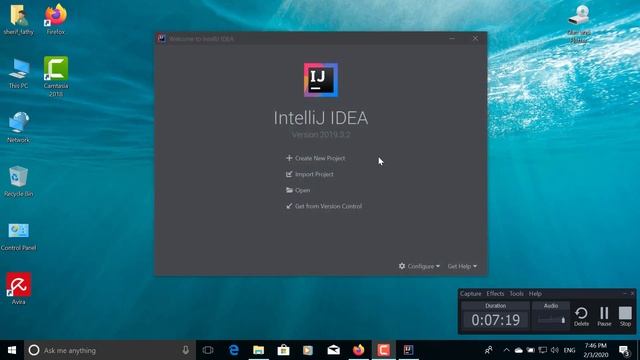Click the import icon beside Import Project

click(x=289, y=174)
